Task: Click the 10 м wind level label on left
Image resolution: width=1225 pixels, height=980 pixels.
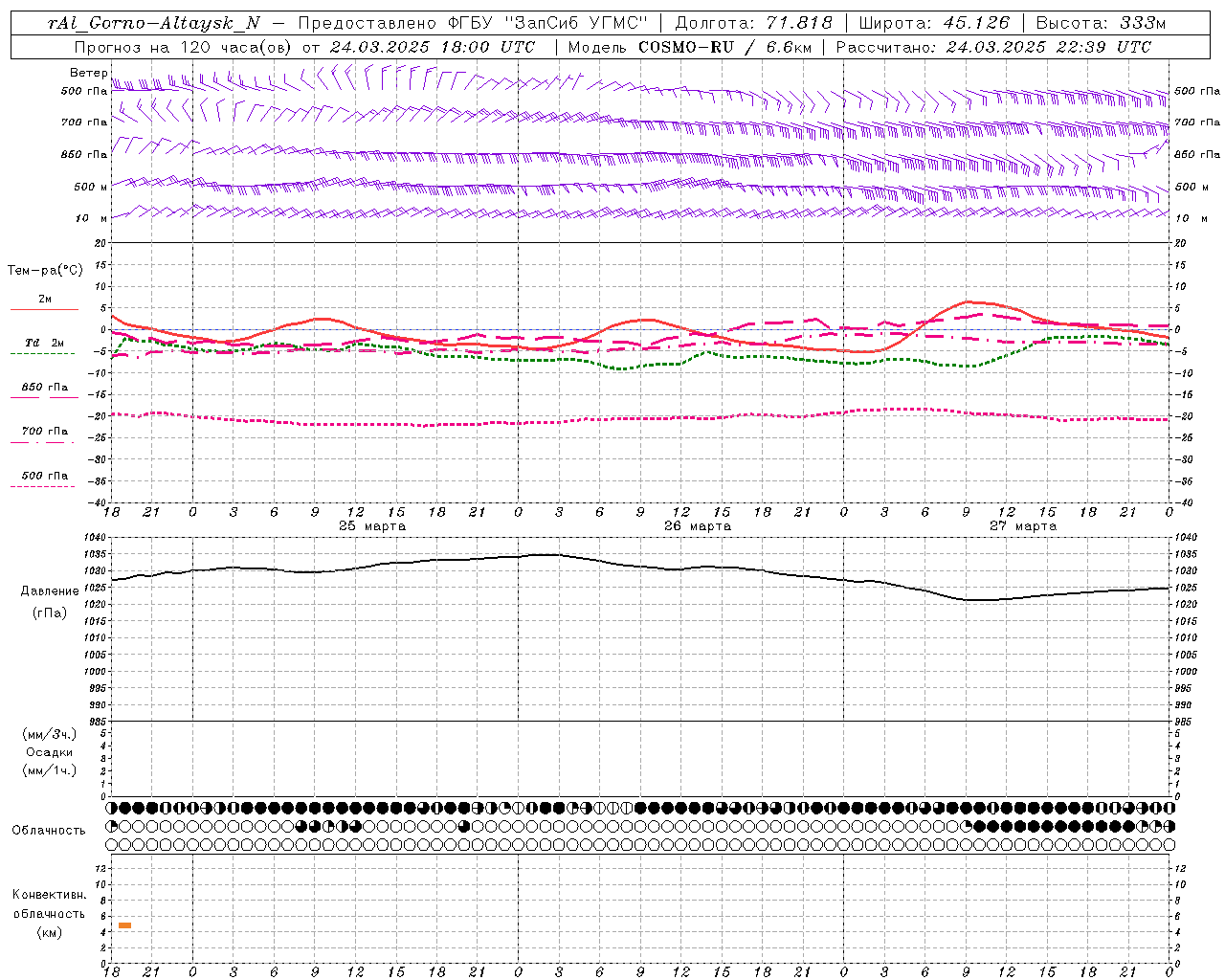Action: (x=91, y=218)
